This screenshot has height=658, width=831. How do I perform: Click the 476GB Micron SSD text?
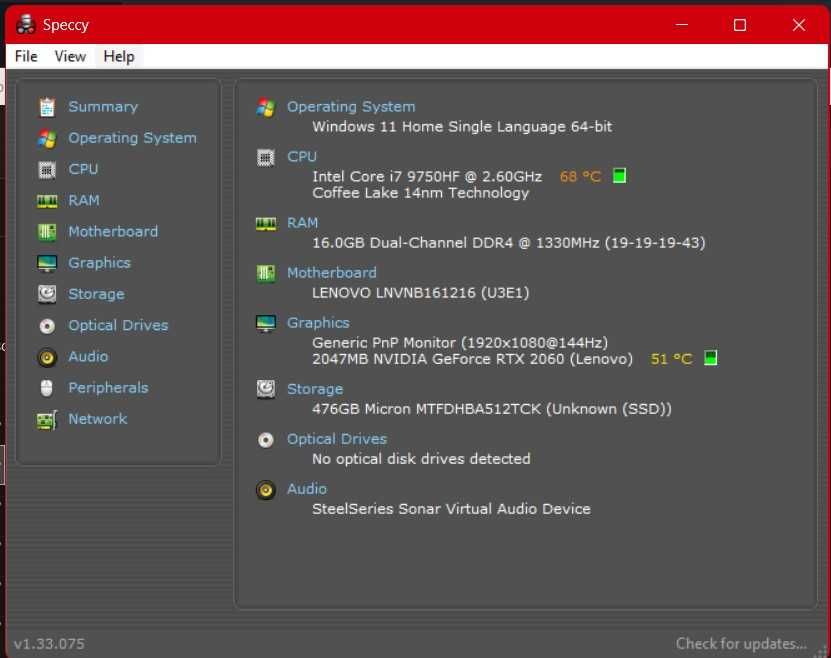[491, 409]
